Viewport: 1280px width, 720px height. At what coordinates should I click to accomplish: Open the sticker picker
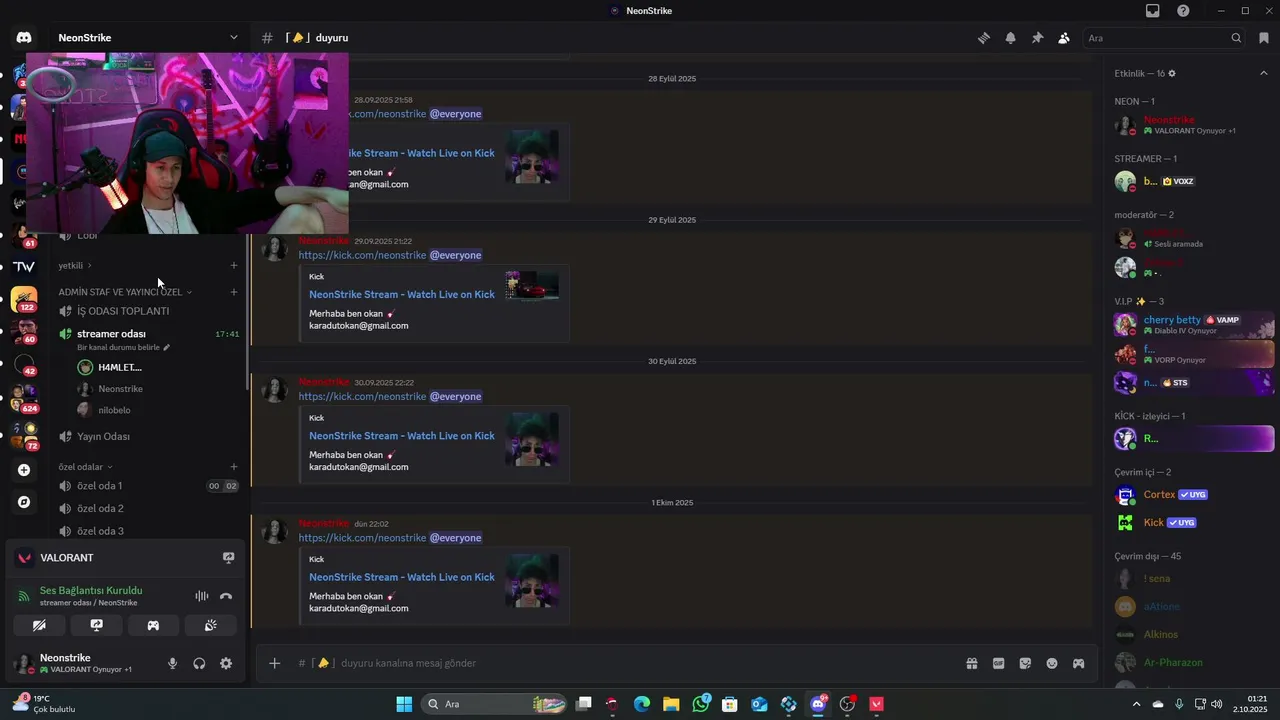(x=1025, y=663)
